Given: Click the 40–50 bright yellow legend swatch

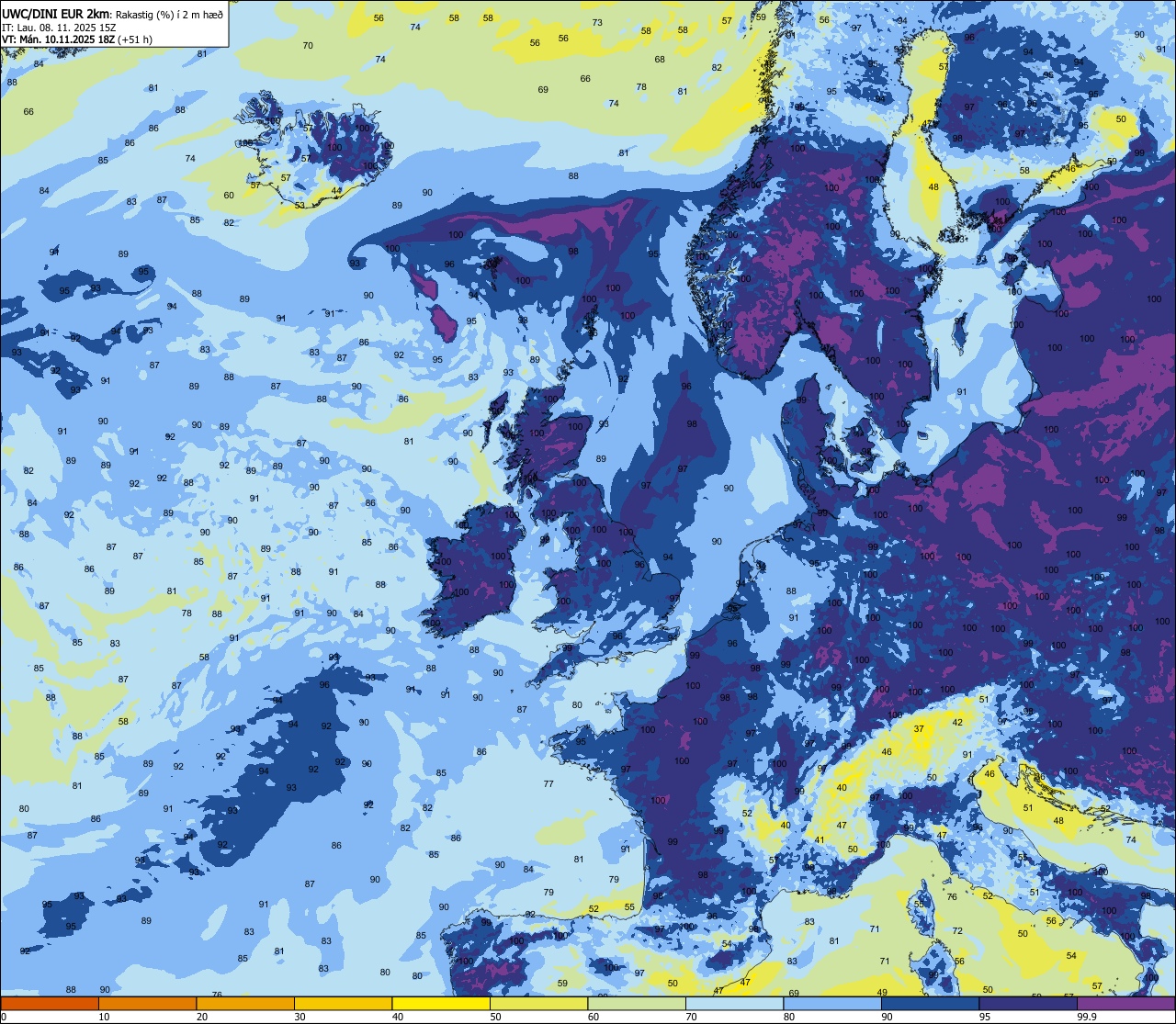Looking at the screenshot, I should (441, 1003).
